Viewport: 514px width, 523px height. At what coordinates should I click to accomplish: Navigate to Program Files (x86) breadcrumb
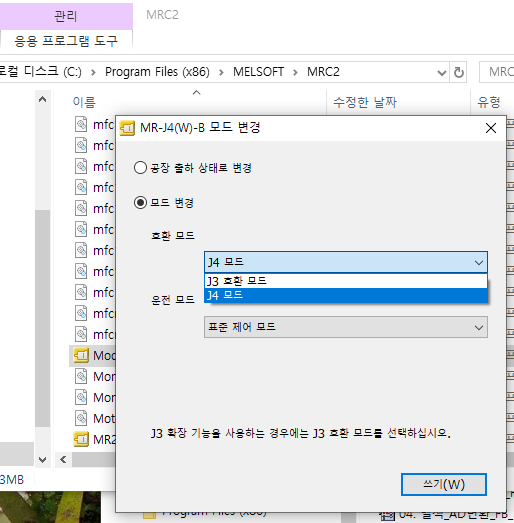[x=157, y=72]
